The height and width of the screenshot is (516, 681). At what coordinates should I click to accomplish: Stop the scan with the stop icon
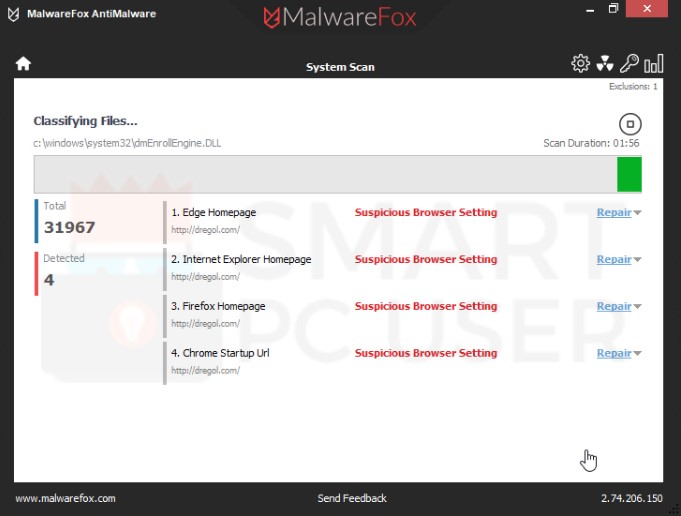pyautogui.click(x=630, y=124)
